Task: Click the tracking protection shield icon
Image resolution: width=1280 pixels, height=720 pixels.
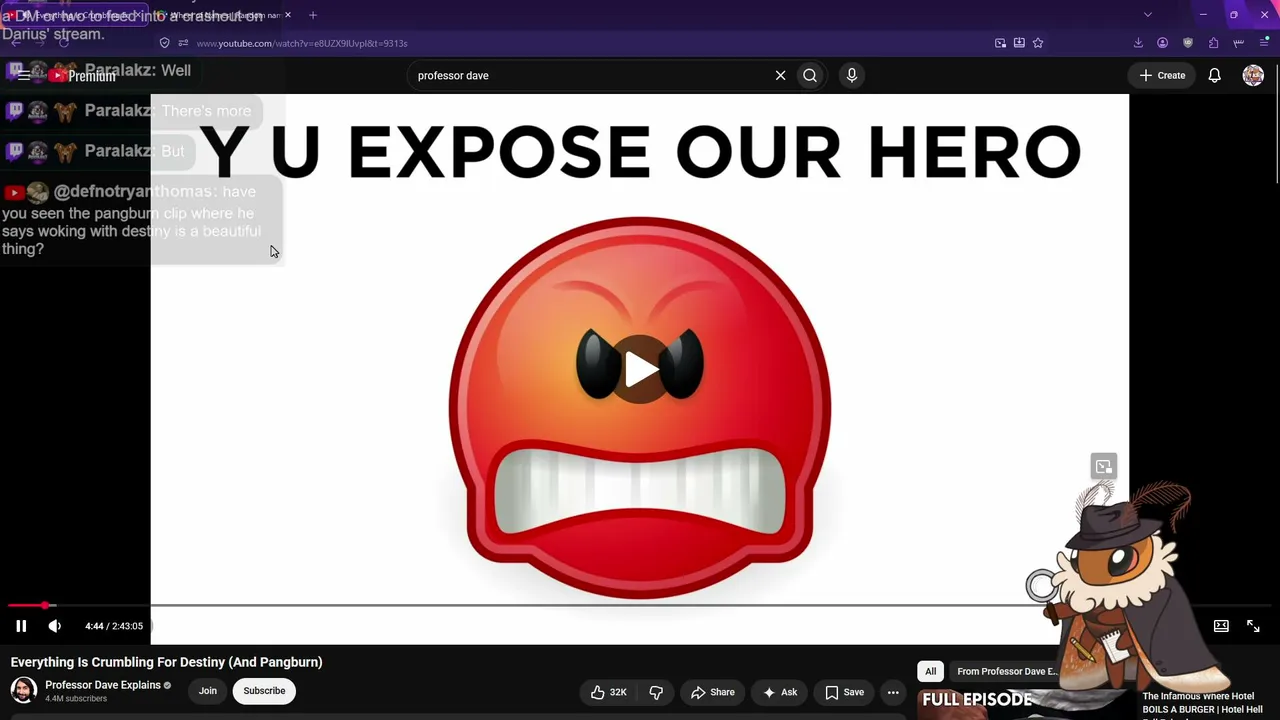Action: (x=165, y=43)
